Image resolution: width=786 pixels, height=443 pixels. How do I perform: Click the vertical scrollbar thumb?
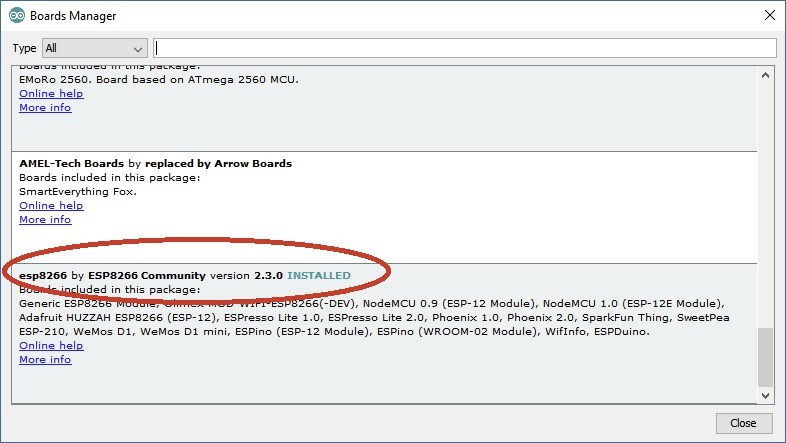click(x=765, y=357)
